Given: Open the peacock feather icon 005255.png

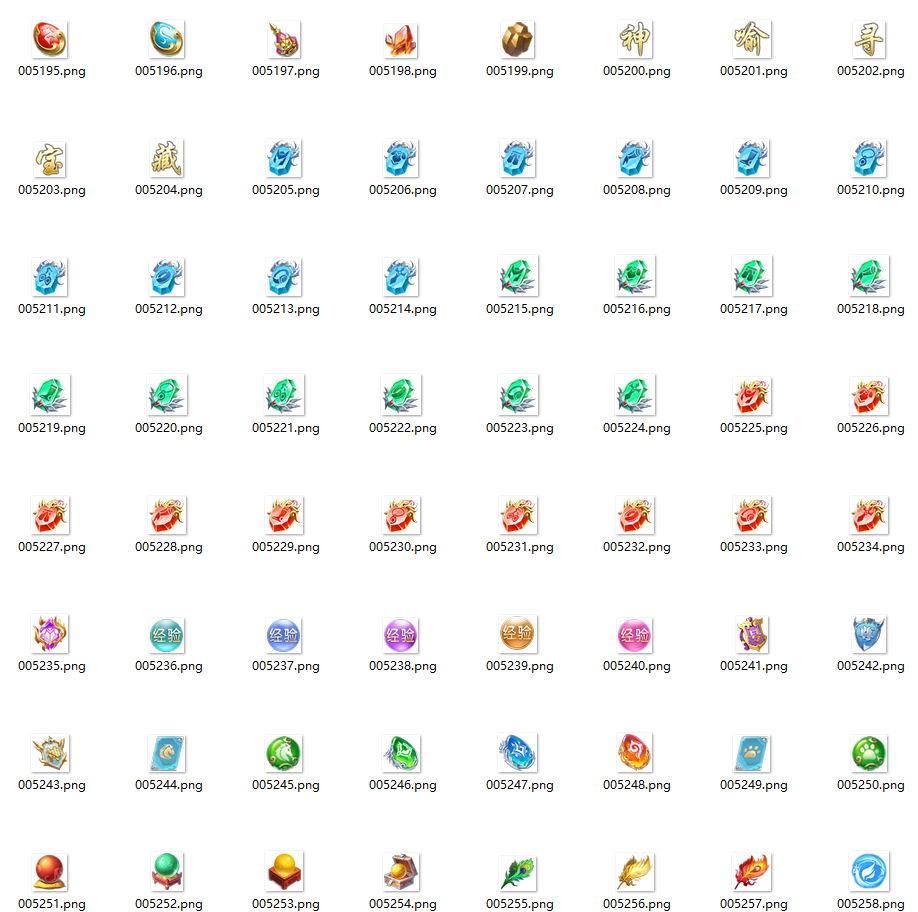Looking at the screenshot, I should (518, 871).
